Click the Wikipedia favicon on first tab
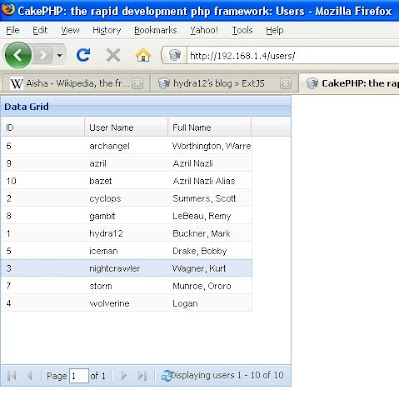 16,84
